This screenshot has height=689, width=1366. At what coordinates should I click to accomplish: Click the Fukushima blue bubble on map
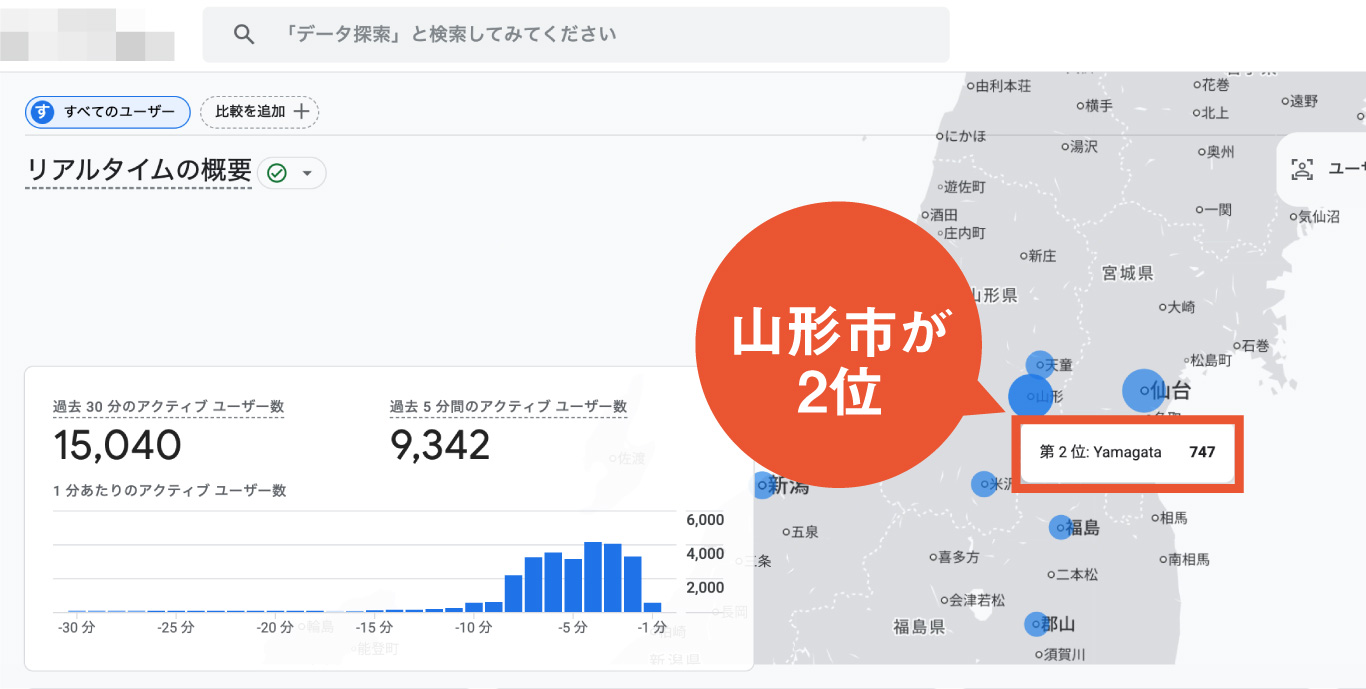(1061, 527)
